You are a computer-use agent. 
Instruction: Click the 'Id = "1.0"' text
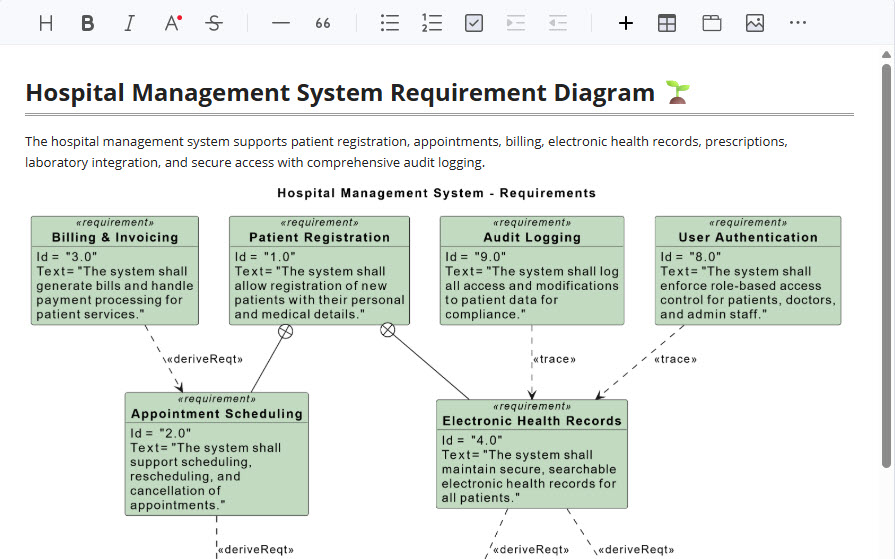[x=265, y=257]
